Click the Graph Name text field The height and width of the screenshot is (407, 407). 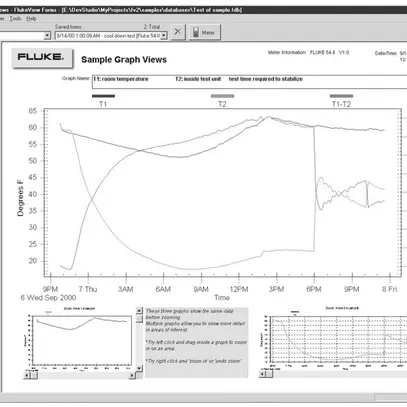(x=249, y=82)
